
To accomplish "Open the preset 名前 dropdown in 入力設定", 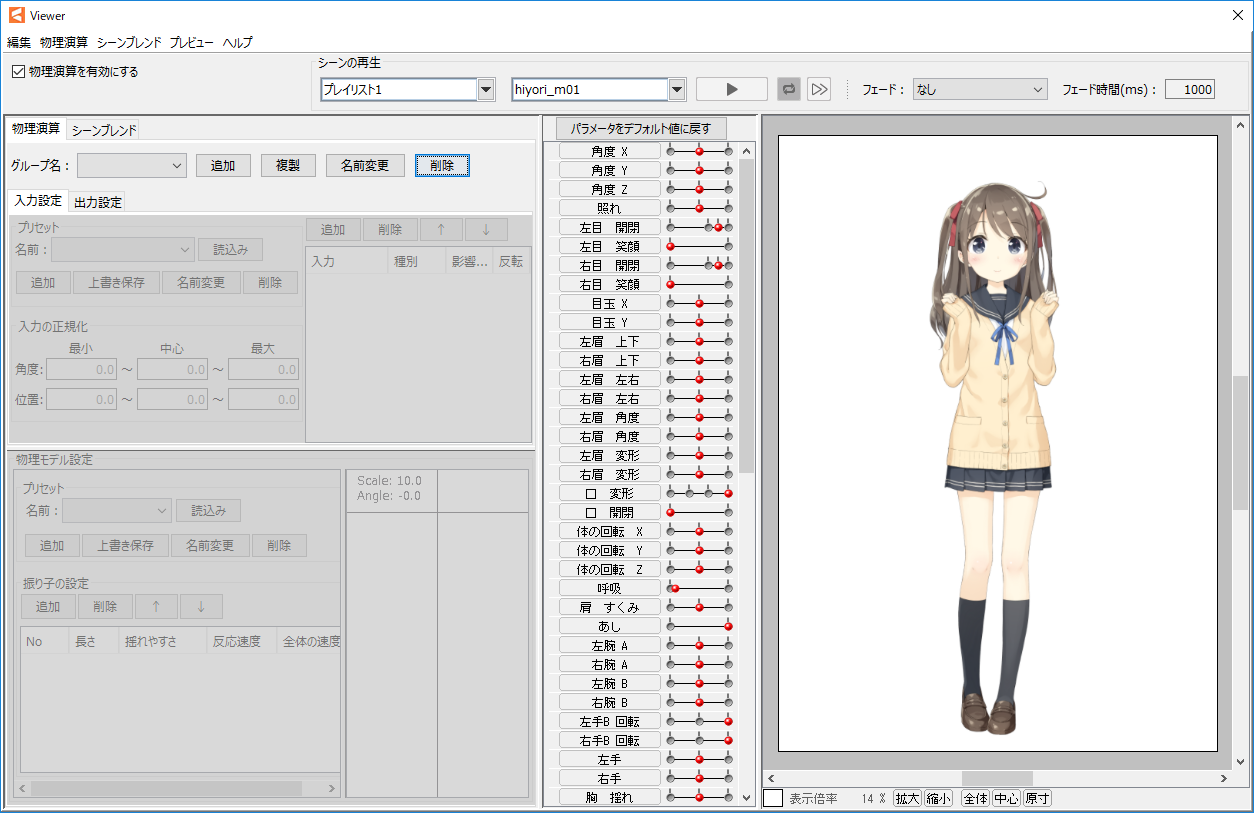I will [x=123, y=249].
